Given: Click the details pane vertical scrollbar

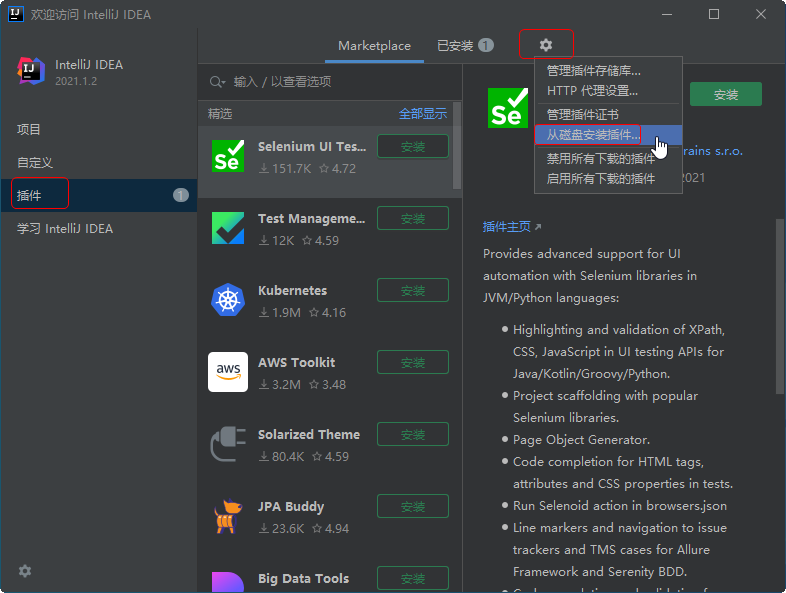Looking at the screenshot, I should pyautogui.click(x=779, y=306).
